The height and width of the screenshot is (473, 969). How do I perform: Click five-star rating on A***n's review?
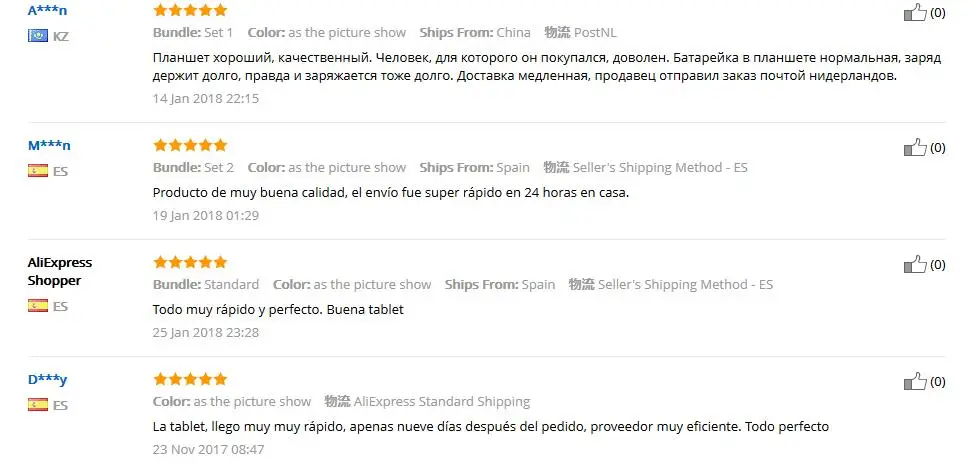(190, 10)
